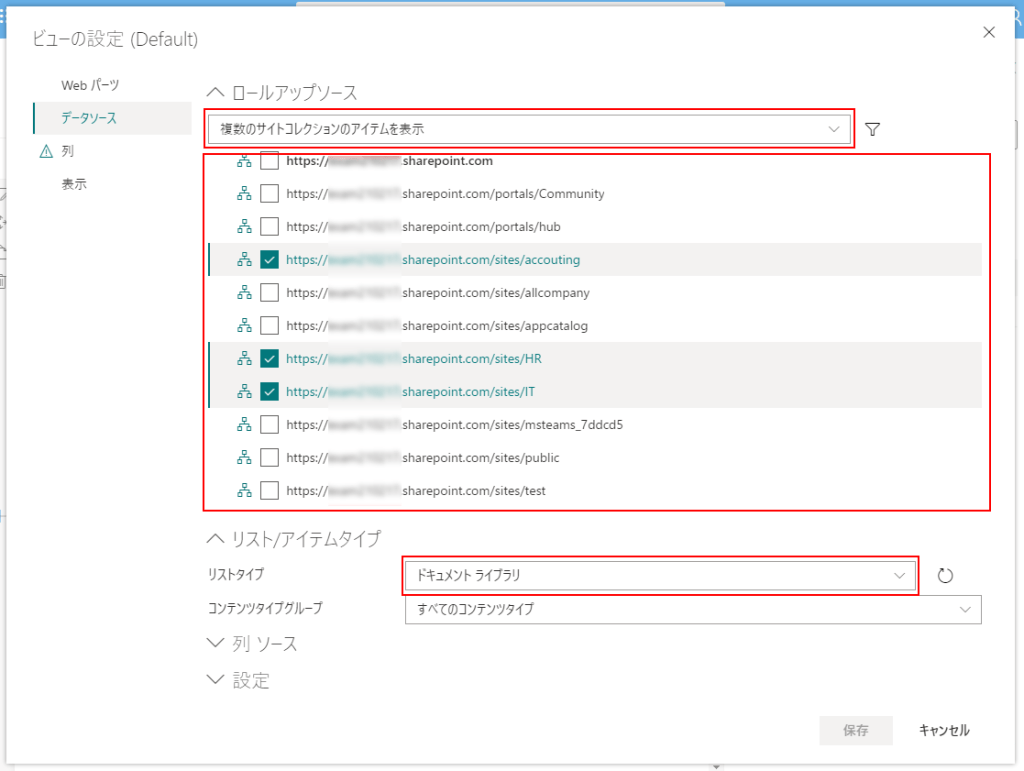Open the すべてのコンテンツタイプ dropdown
Screen dimensions: 1024x771
(x=692, y=608)
